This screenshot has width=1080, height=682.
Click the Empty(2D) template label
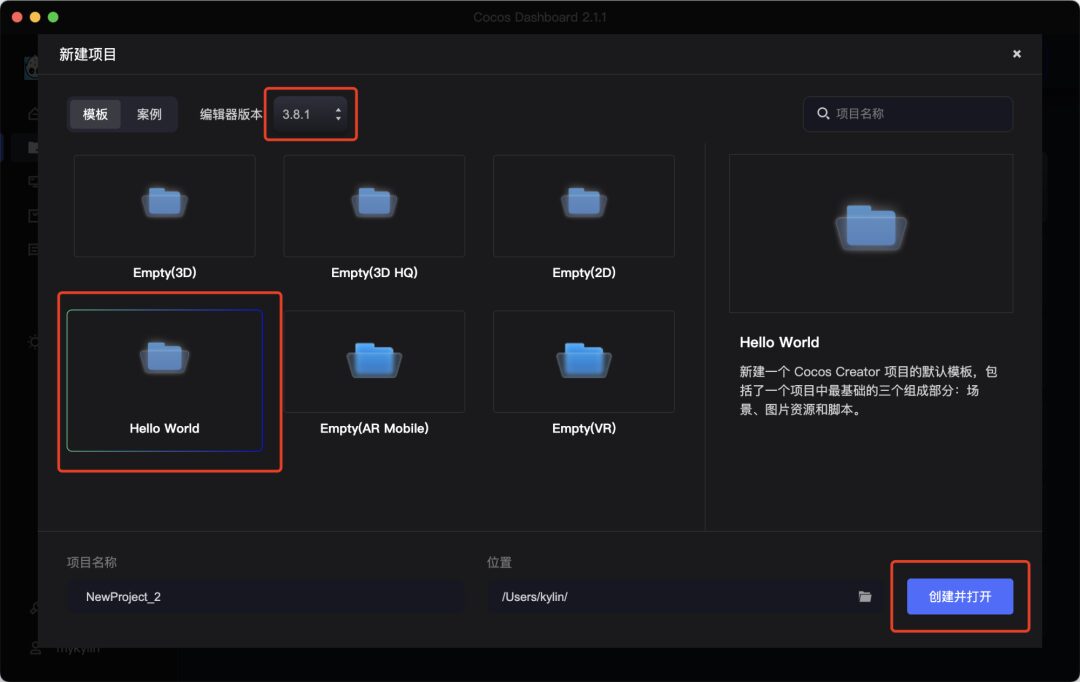pos(584,273)
